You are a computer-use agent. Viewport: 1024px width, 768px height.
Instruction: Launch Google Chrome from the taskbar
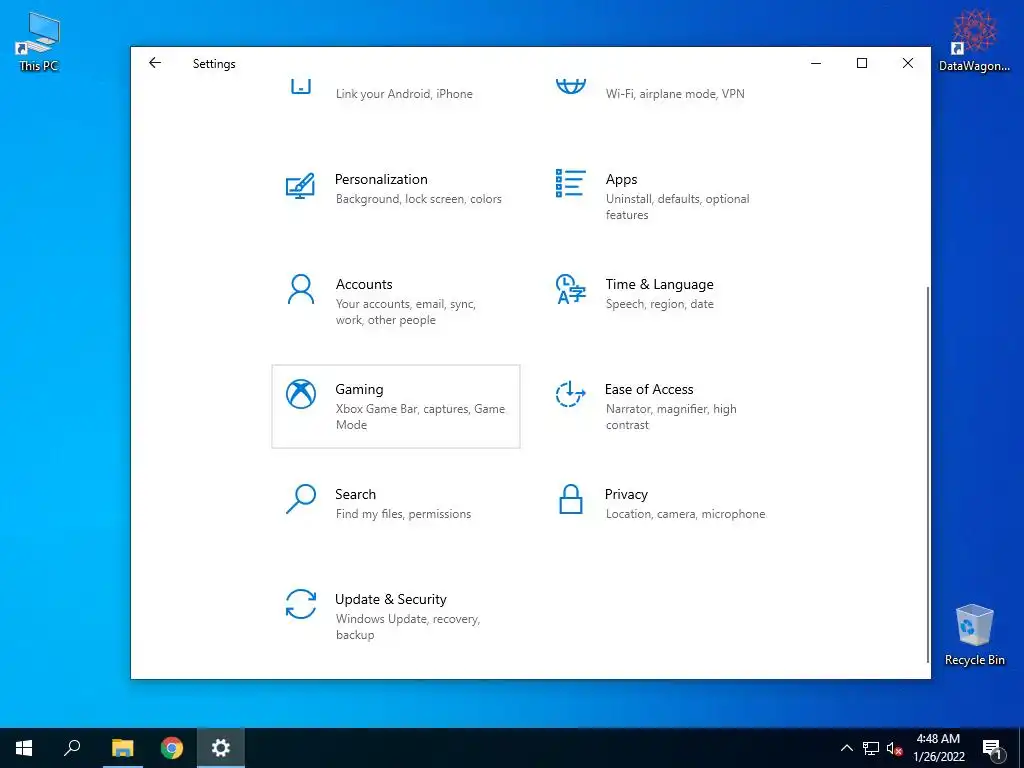tap(172, 748)
